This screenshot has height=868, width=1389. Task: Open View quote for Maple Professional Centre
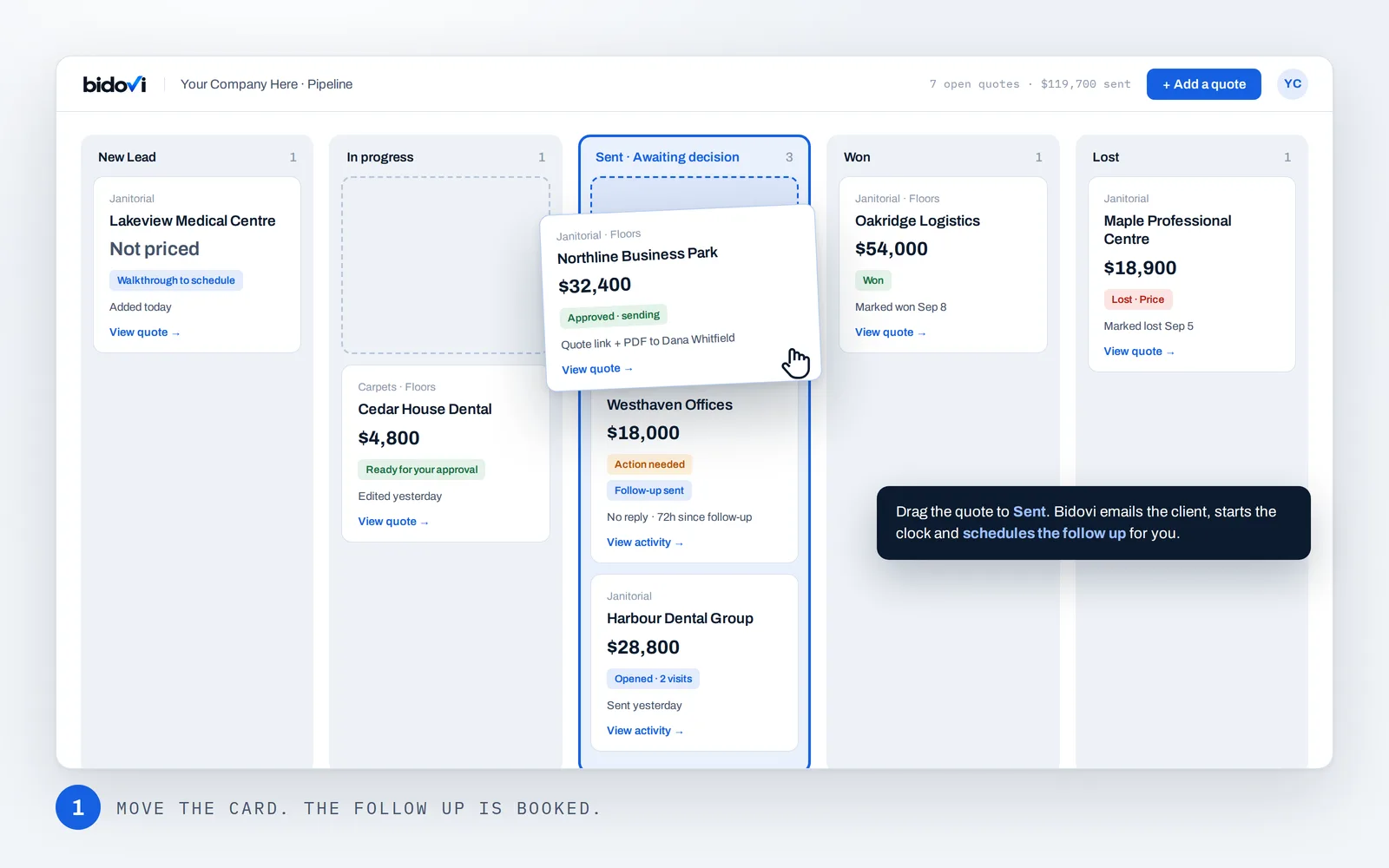pyautogui.click(x=1139, y=352)
